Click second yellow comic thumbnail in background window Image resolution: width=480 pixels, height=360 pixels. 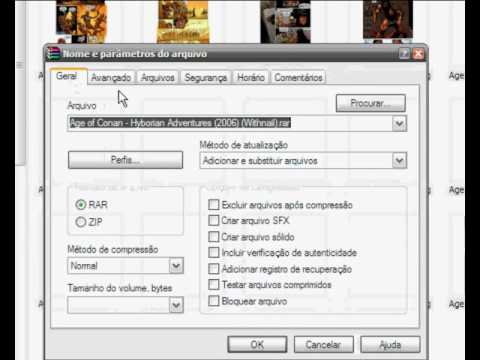coord(183,22)
